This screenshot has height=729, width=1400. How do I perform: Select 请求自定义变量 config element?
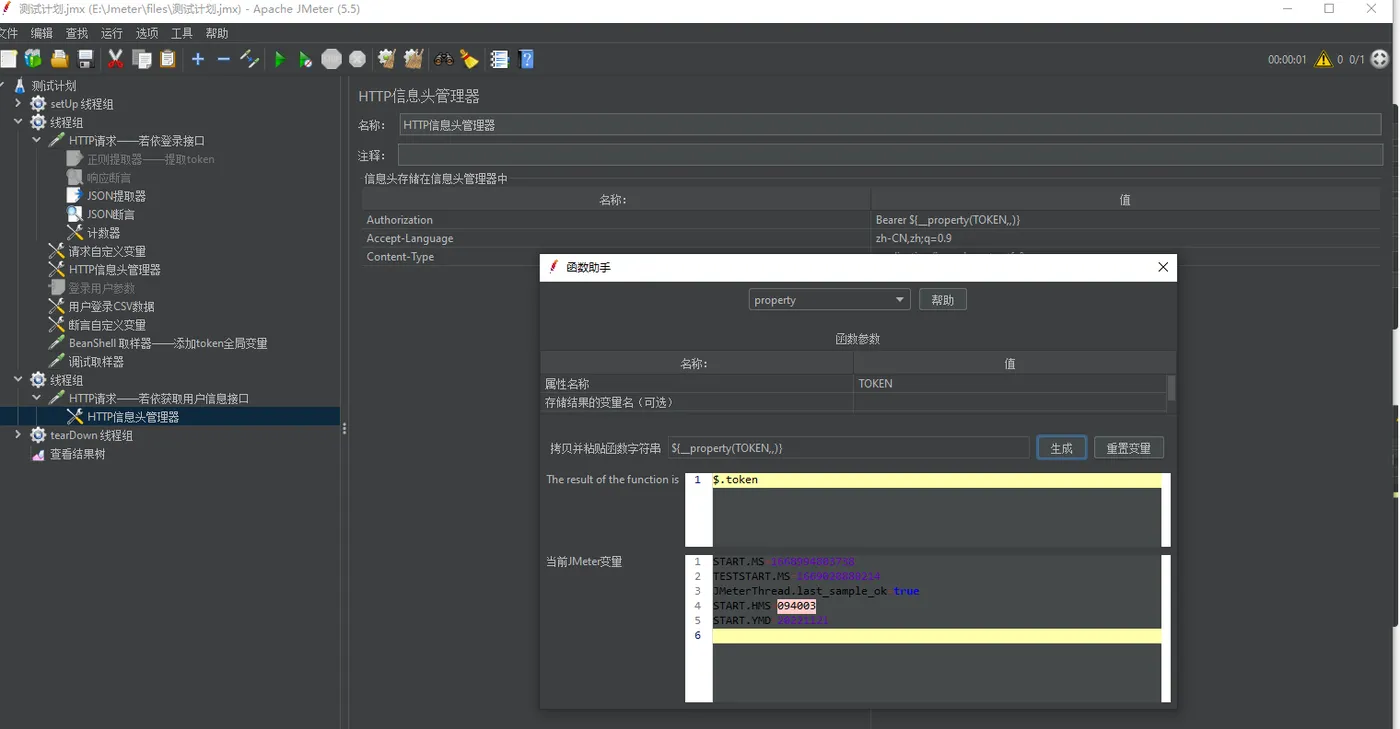107,251
